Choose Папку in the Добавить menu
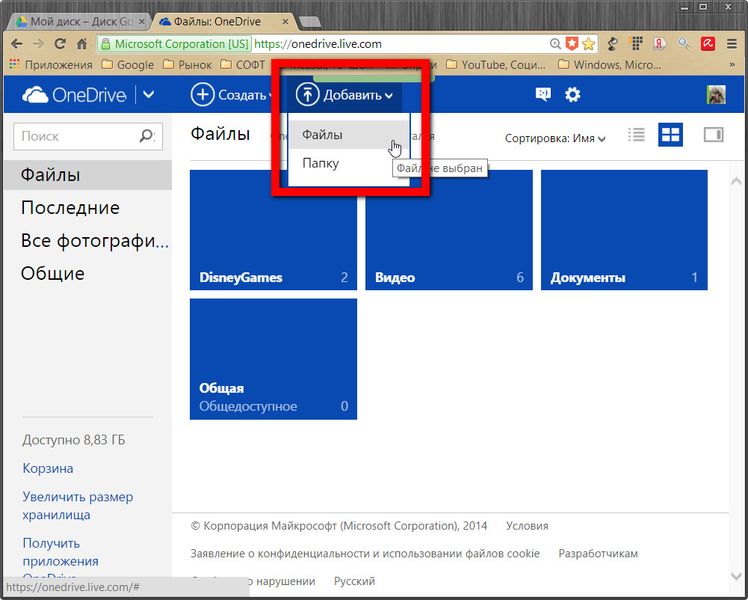748x600 pixels. (349, 163)
